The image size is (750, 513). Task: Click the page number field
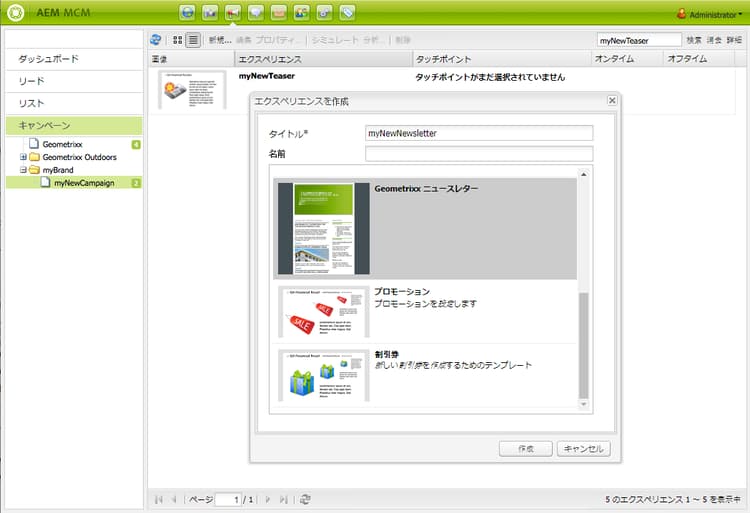[228, 500]
